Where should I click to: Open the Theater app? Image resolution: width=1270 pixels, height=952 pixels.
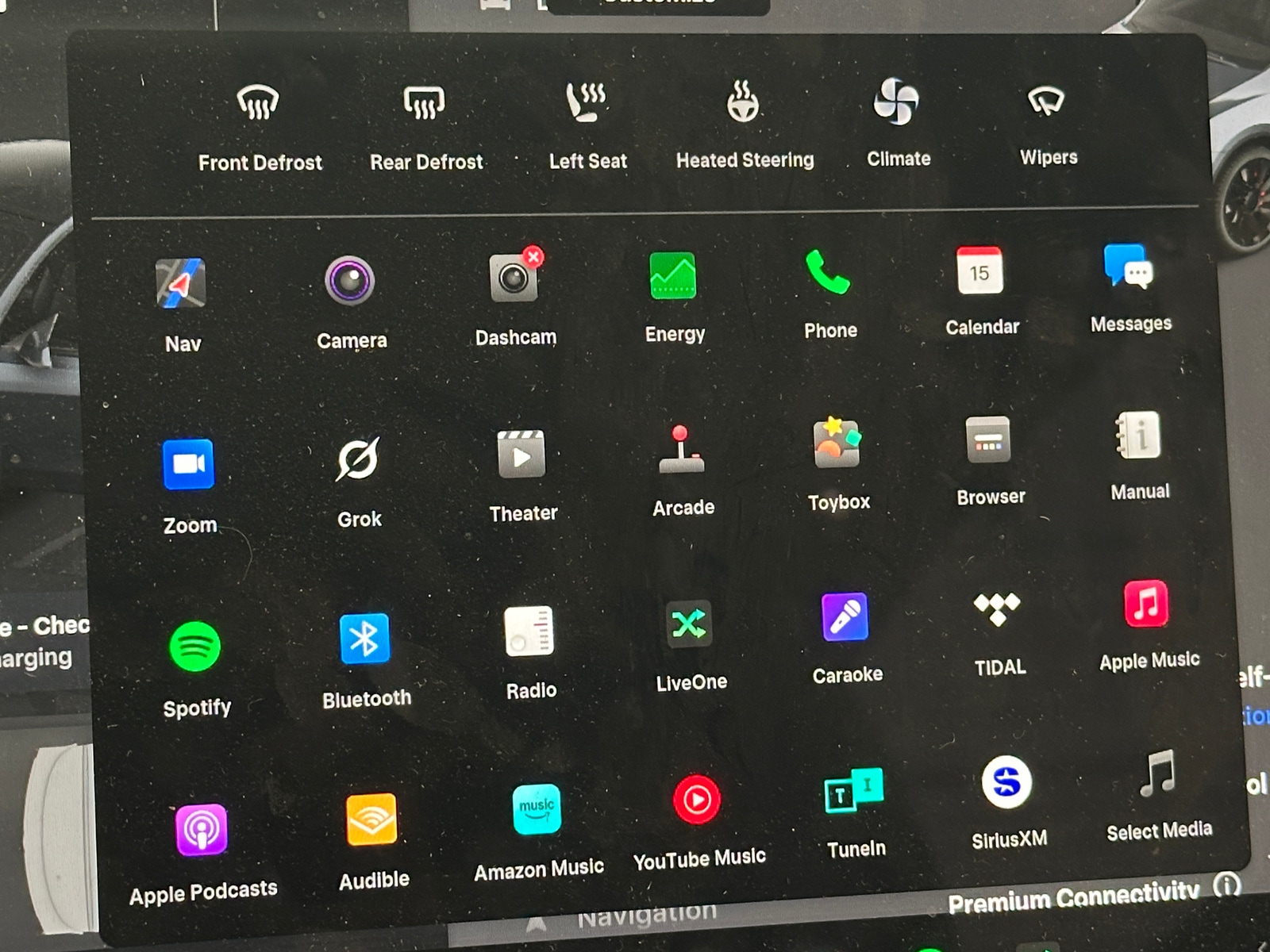click(x=521, y=455)
